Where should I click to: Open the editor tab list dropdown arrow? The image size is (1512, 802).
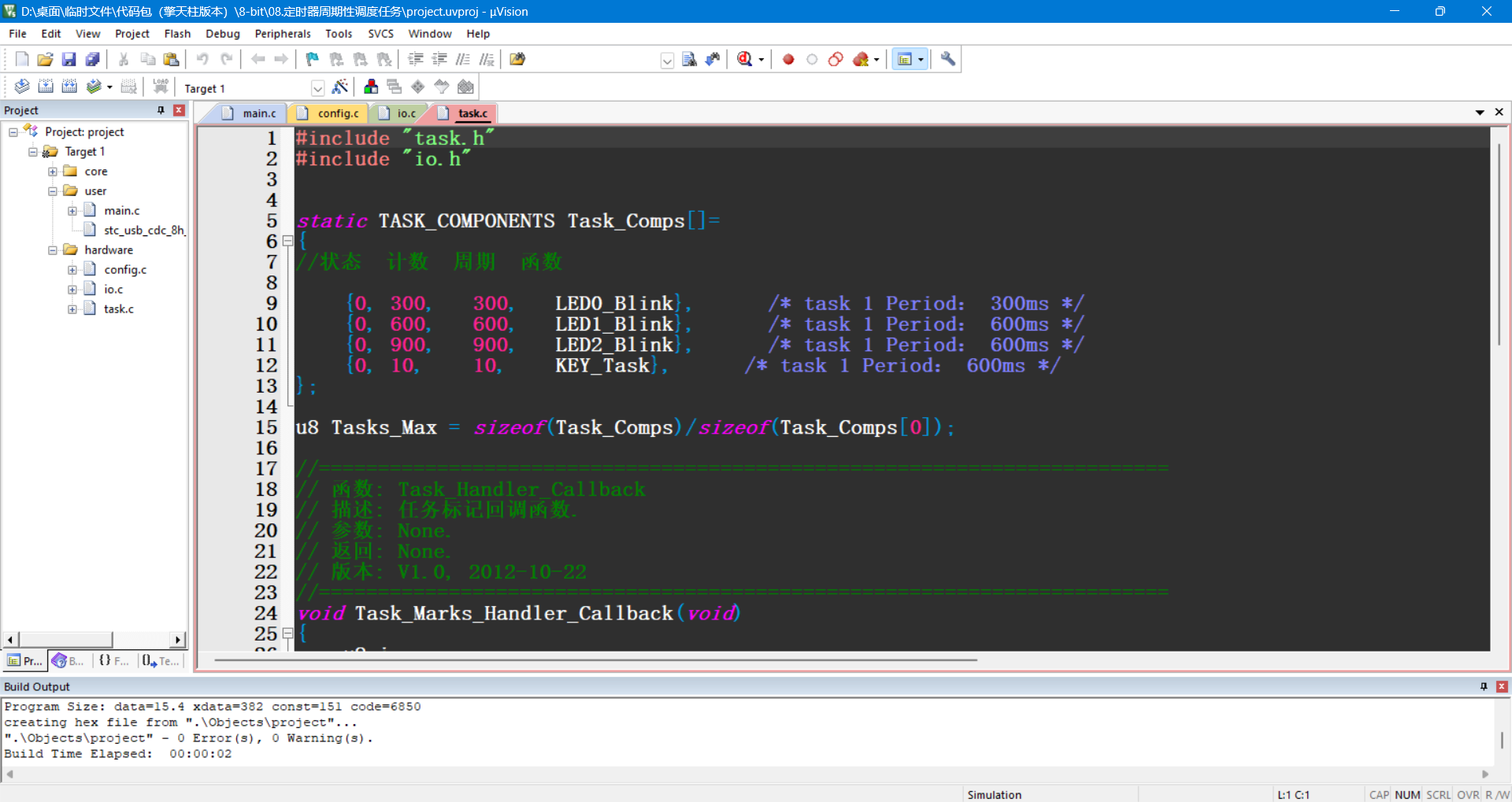pyautogui.click(x=1480, y=113)
